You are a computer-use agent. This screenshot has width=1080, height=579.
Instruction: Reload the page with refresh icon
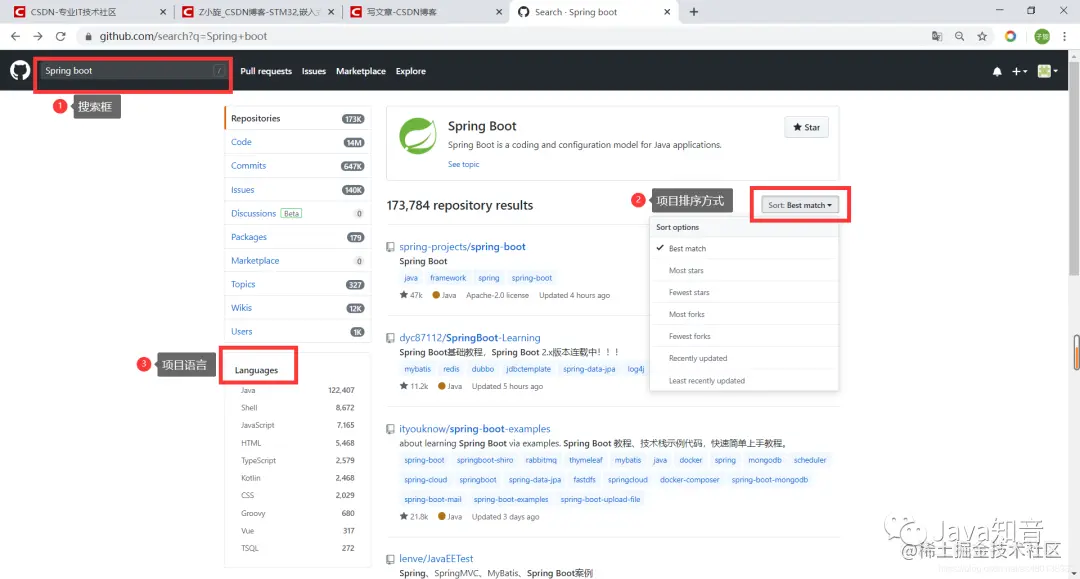pyautogui.click(x=61, y=36)
